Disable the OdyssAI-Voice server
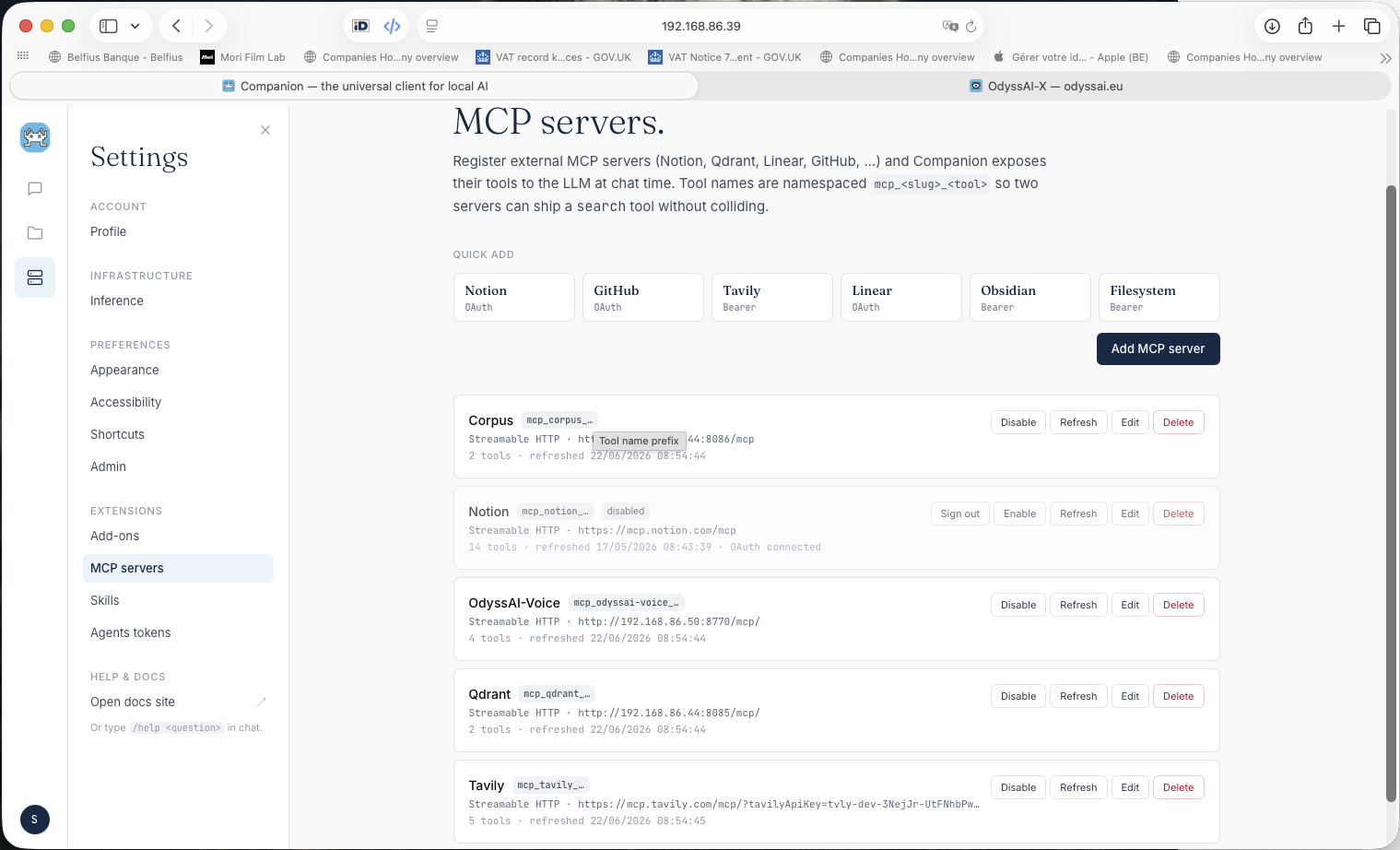The image size is (1400, 850). point(1018,605)
